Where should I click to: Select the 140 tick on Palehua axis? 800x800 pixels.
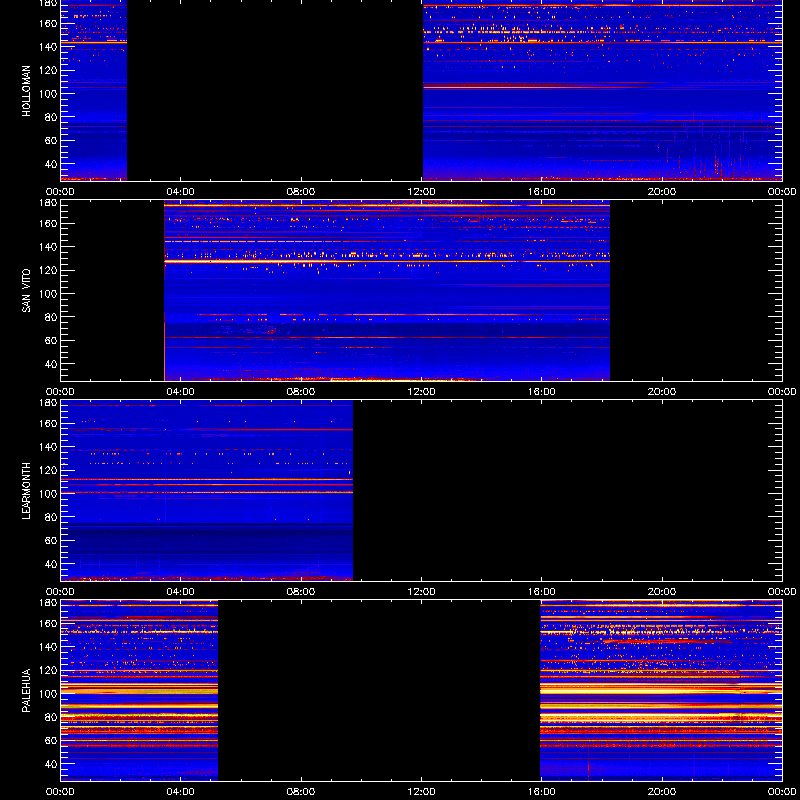[49, 647]
